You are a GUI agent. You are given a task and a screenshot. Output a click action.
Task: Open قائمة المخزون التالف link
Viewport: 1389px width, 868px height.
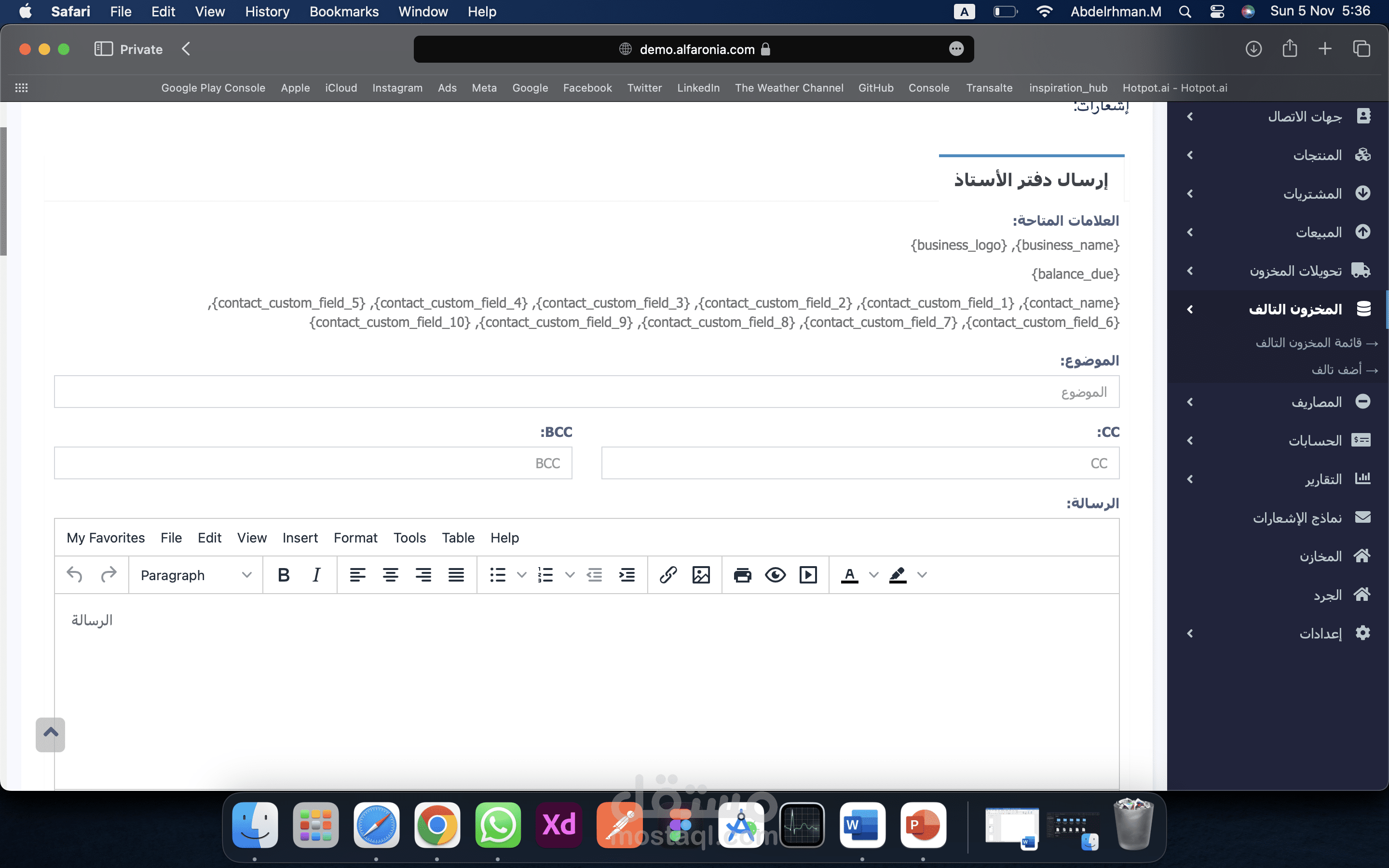(1308, 343)
